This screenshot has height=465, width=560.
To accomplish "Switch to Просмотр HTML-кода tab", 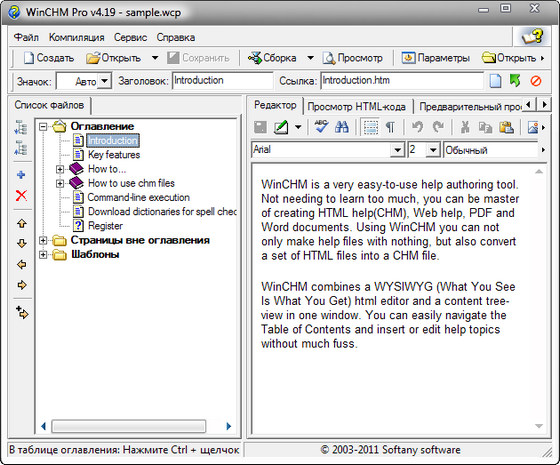I will click(x=356, y=107).
